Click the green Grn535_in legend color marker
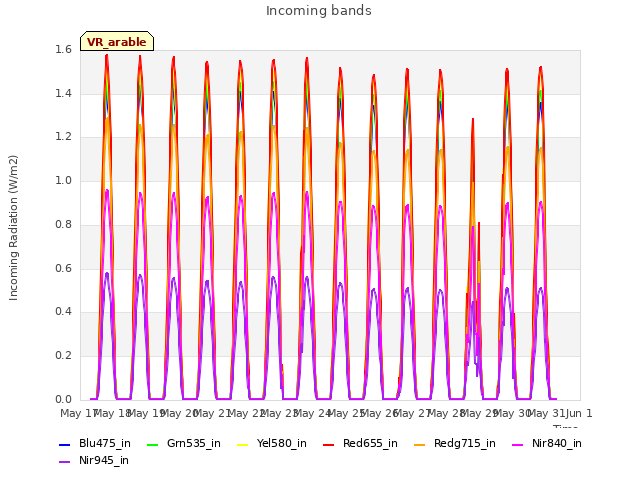 pyautogui.click(x=152, y=444)
